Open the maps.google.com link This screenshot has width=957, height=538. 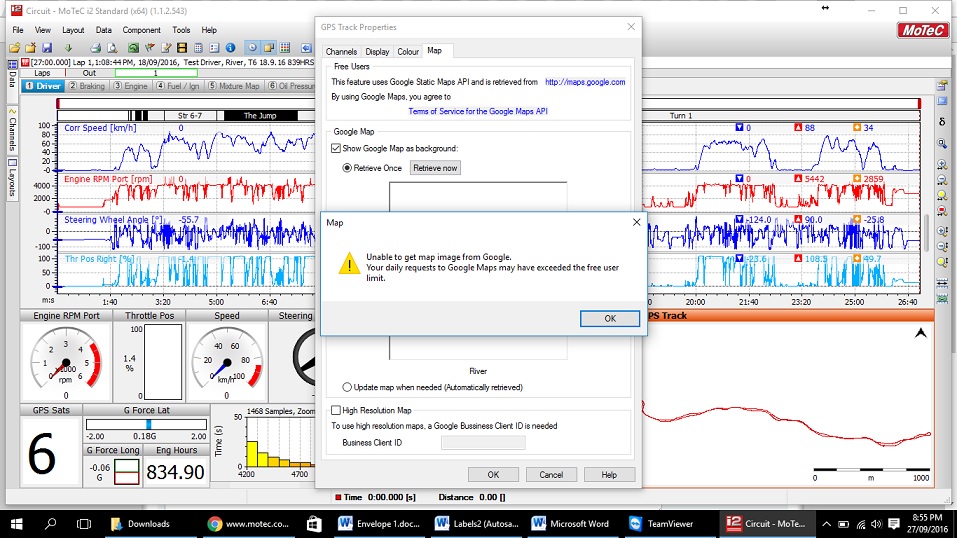pos(585,82)
